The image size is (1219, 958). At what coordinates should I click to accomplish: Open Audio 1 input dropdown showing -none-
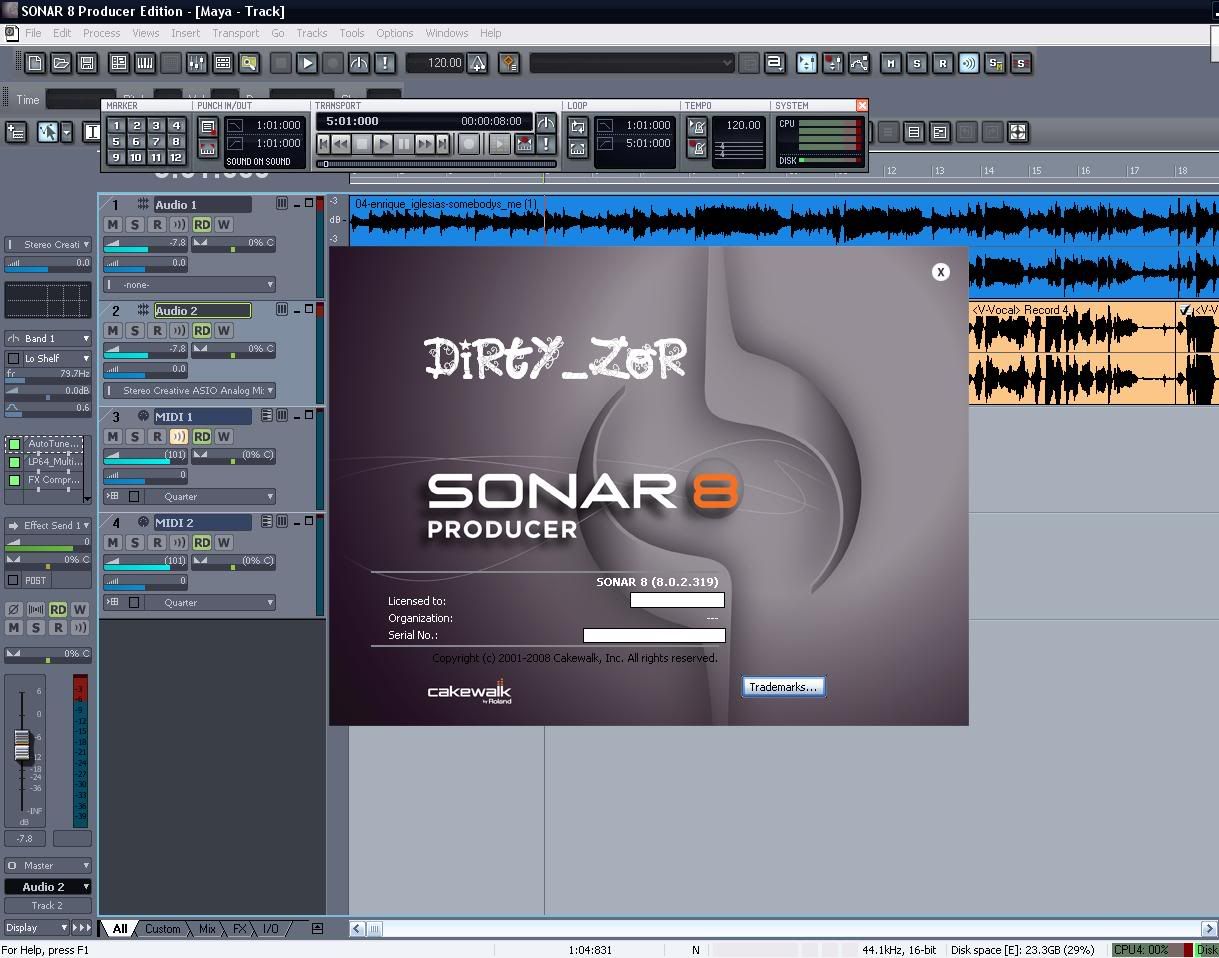[190, 285]
